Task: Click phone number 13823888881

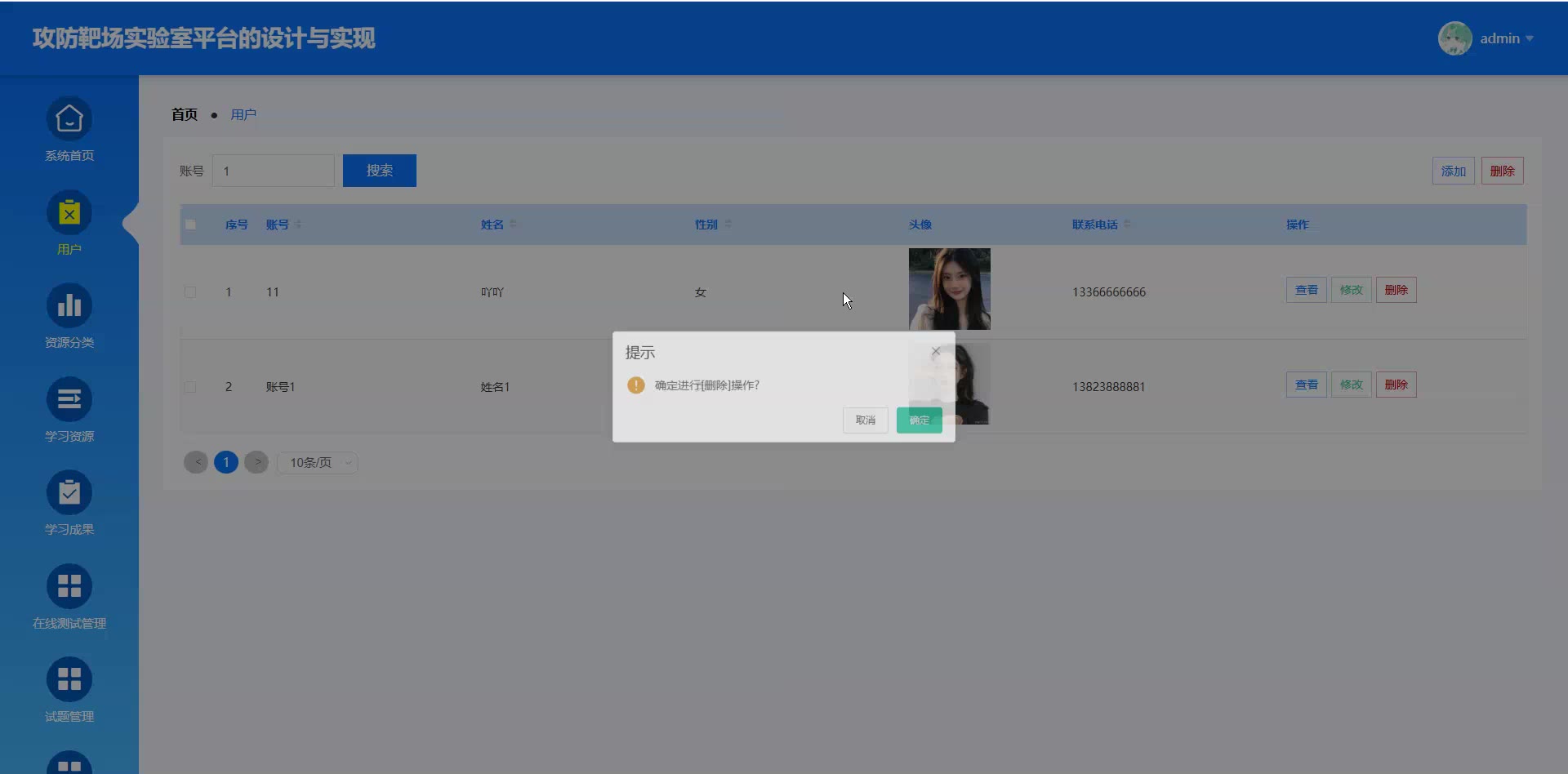Action: point(1109,387)
